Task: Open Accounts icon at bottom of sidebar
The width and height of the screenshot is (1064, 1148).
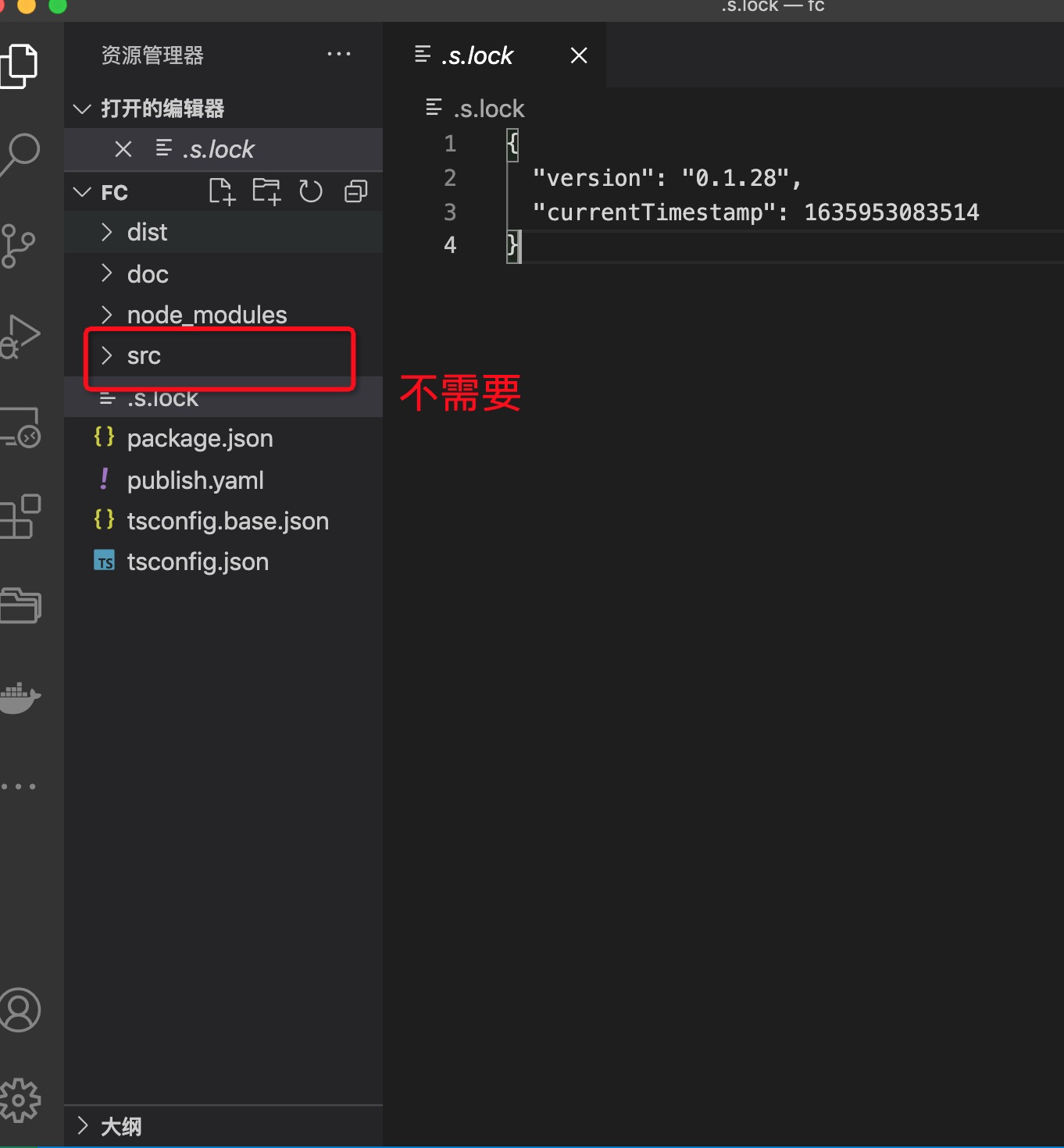Action: [21, 1010]
